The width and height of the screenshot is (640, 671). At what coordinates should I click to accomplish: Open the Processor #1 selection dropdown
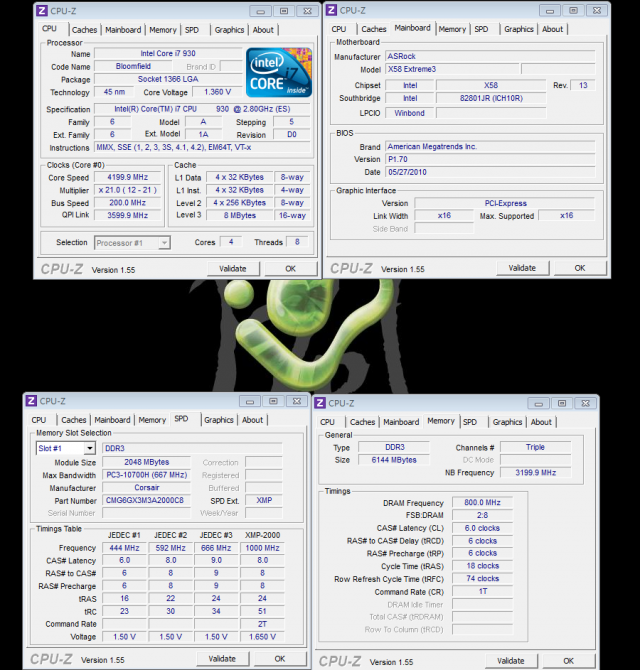coord(164,243)
